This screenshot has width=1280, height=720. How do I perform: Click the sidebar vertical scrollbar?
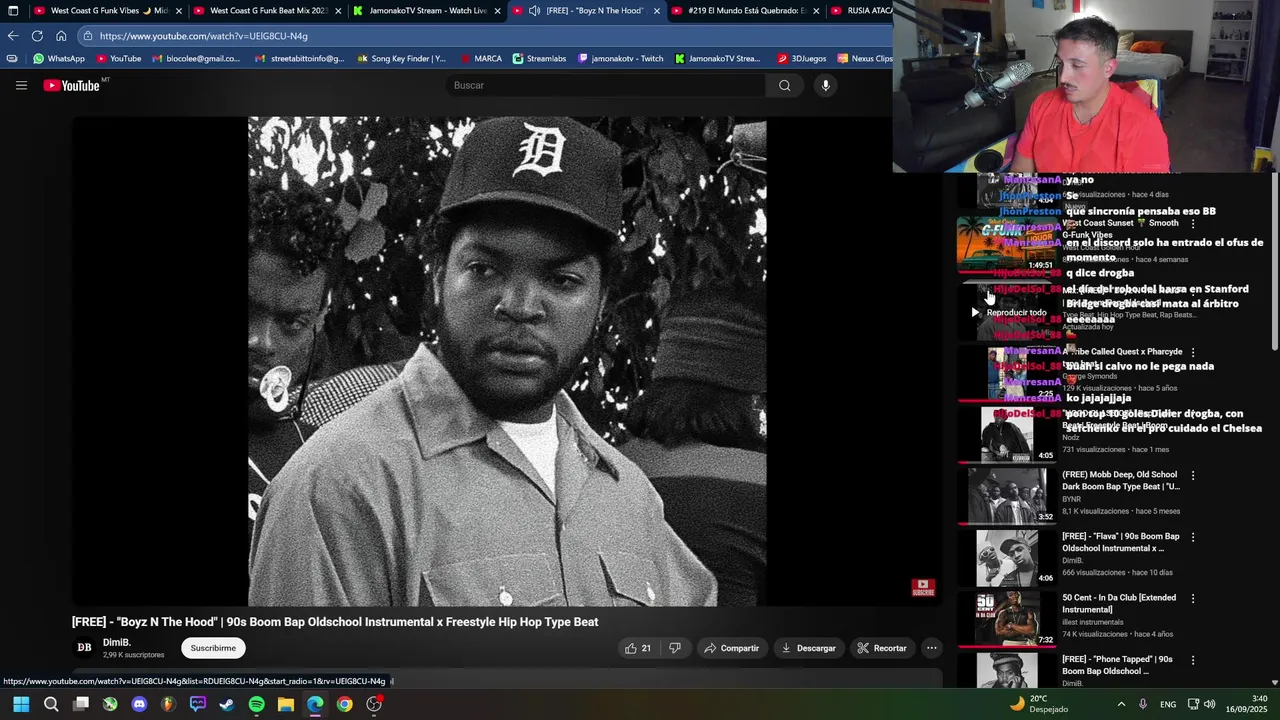[1274, 262]
